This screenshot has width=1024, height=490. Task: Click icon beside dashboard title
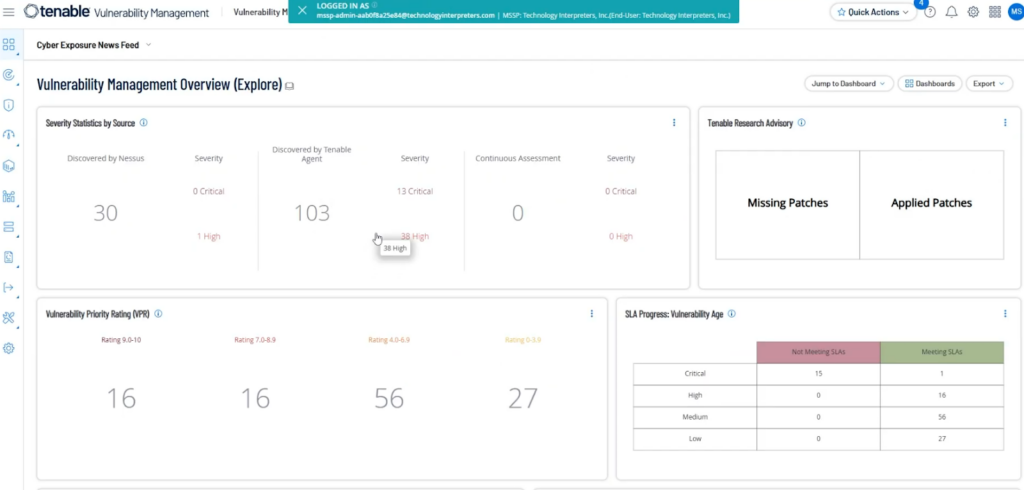coord(289,86)
